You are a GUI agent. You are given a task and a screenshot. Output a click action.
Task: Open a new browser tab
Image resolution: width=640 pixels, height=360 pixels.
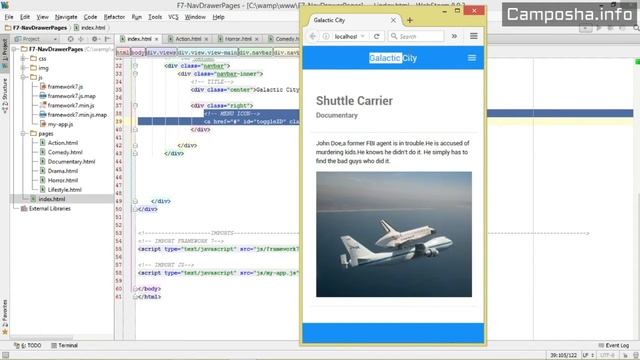point(410,20)
